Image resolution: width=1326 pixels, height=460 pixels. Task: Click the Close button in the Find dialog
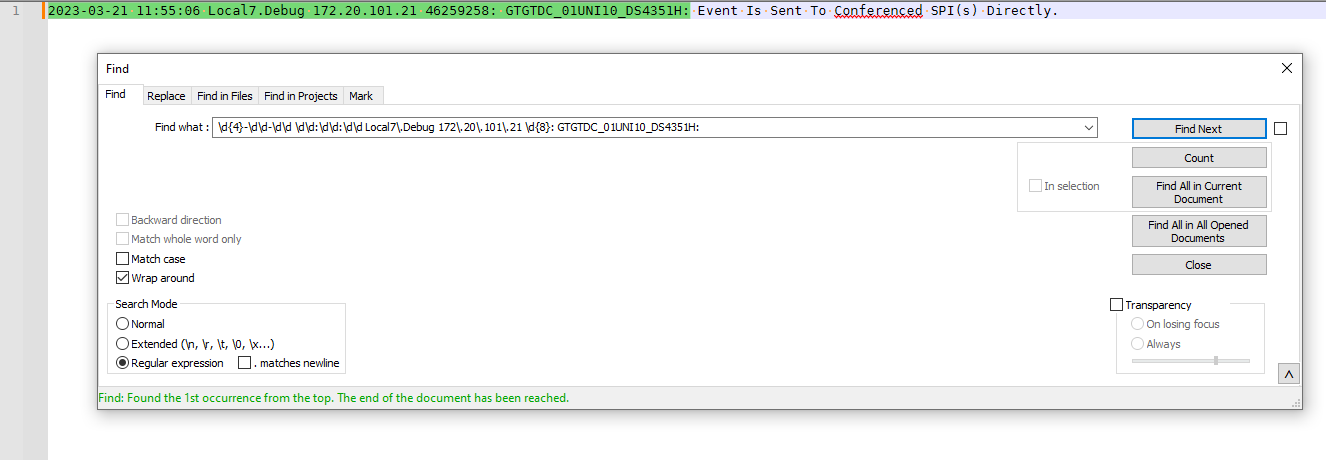coord(1199,265)
